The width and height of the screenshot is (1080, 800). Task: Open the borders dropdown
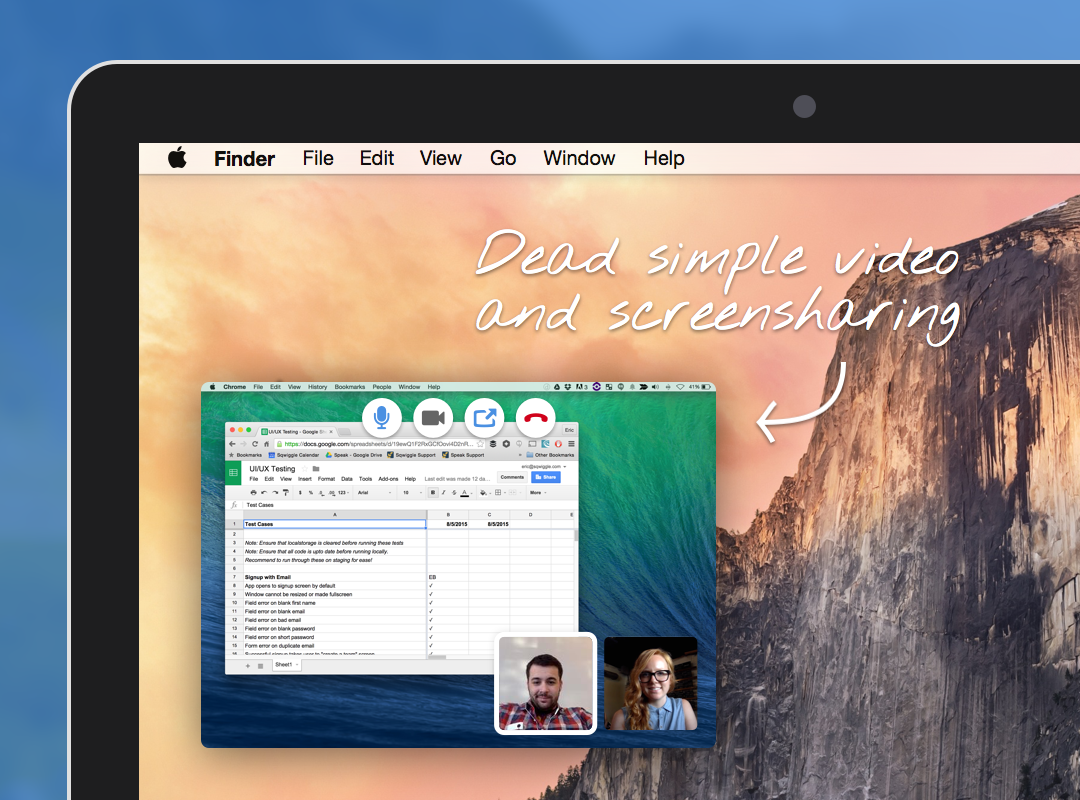(x=500, y=493)
